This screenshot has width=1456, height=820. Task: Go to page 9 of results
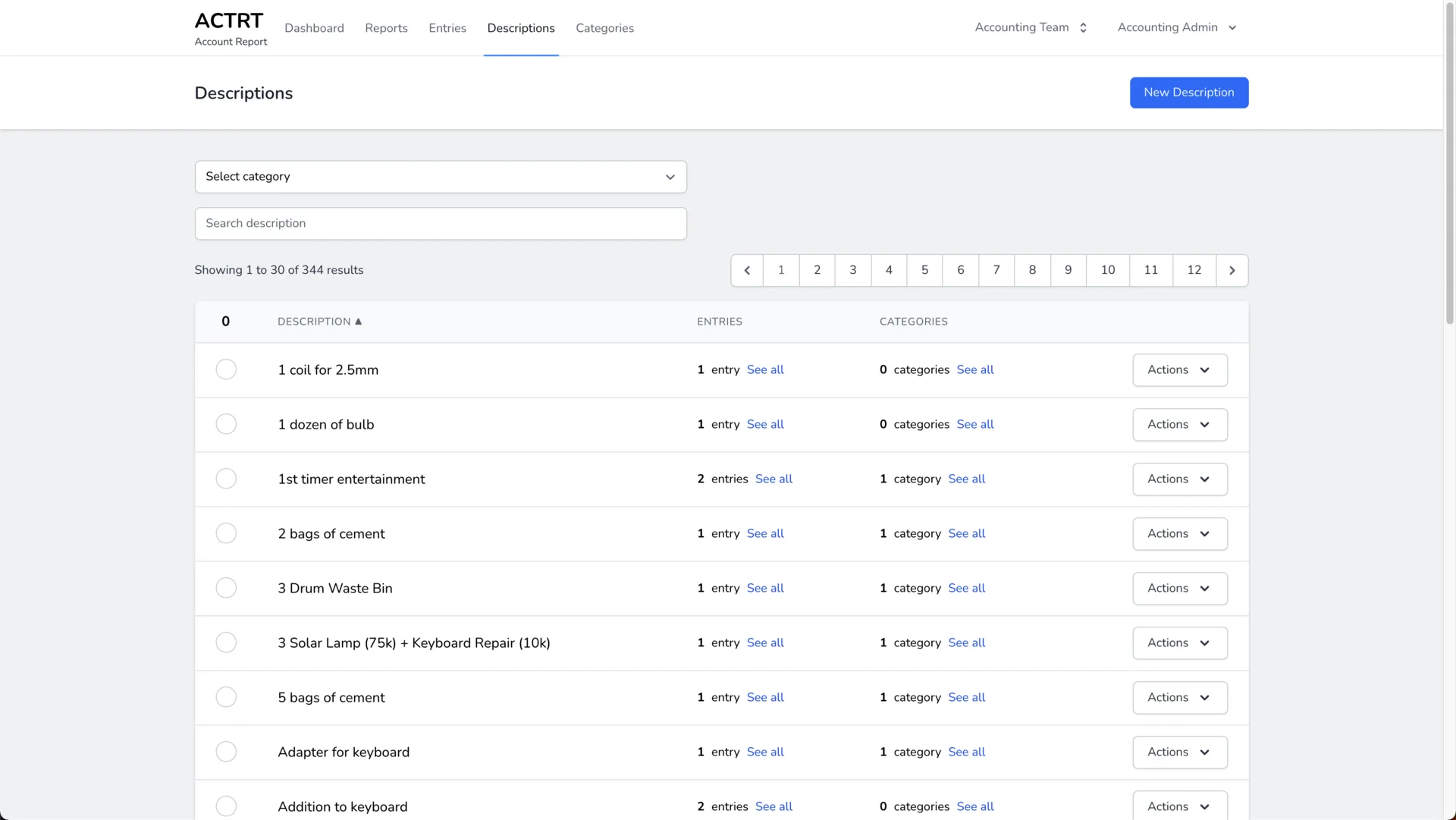pyautogui.click(x=1068, y=270)
